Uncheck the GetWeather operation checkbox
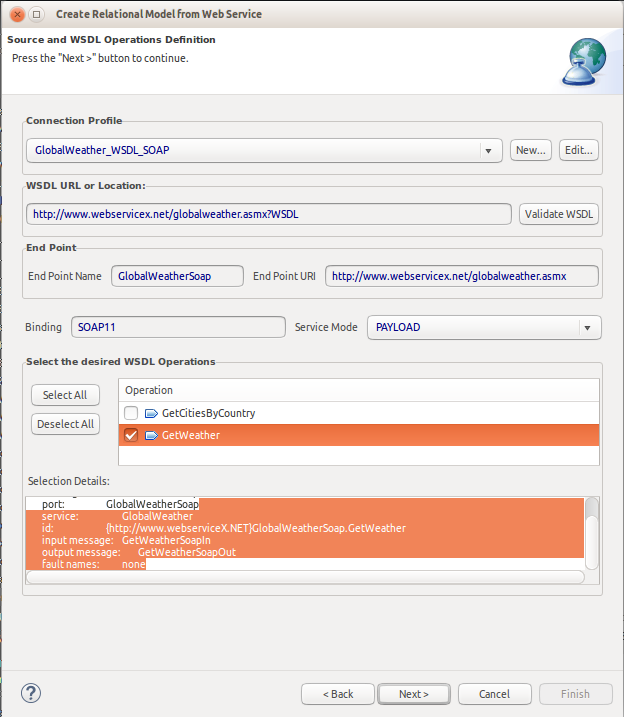The height and width of the screenshot is (717, 624). (x=131, y=435)
